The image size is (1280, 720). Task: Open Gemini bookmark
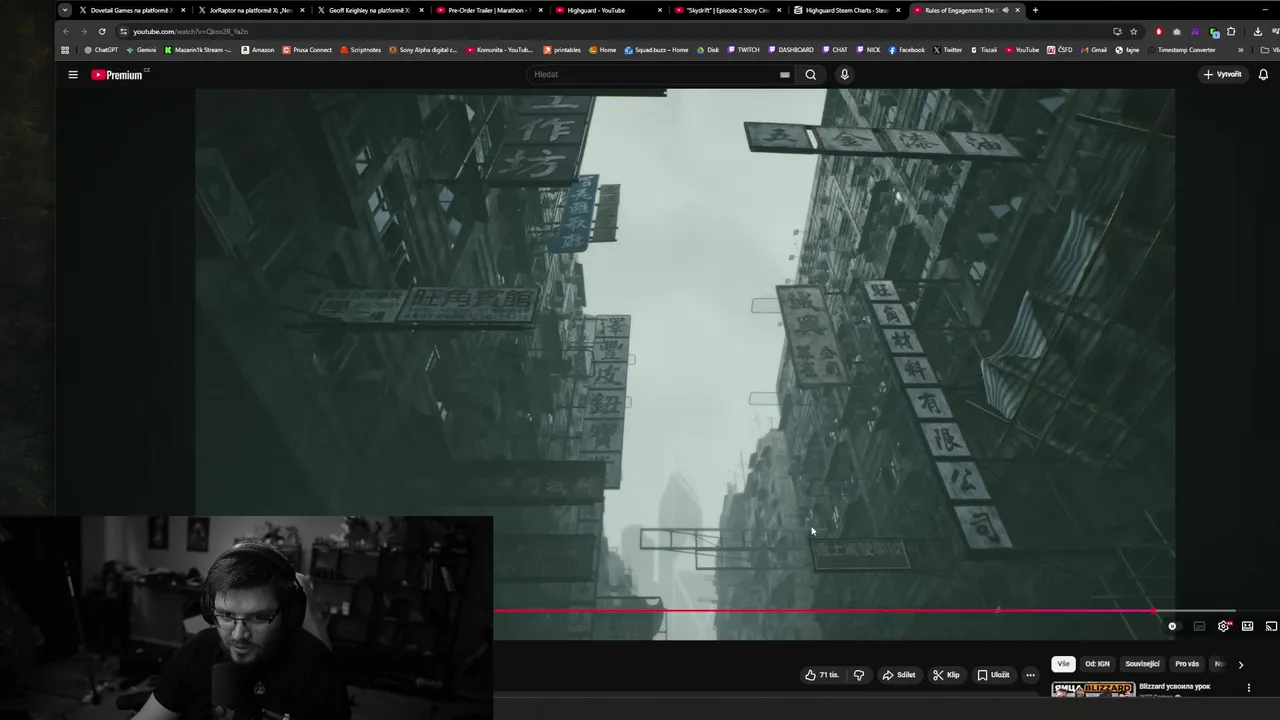tap(141, 50)
